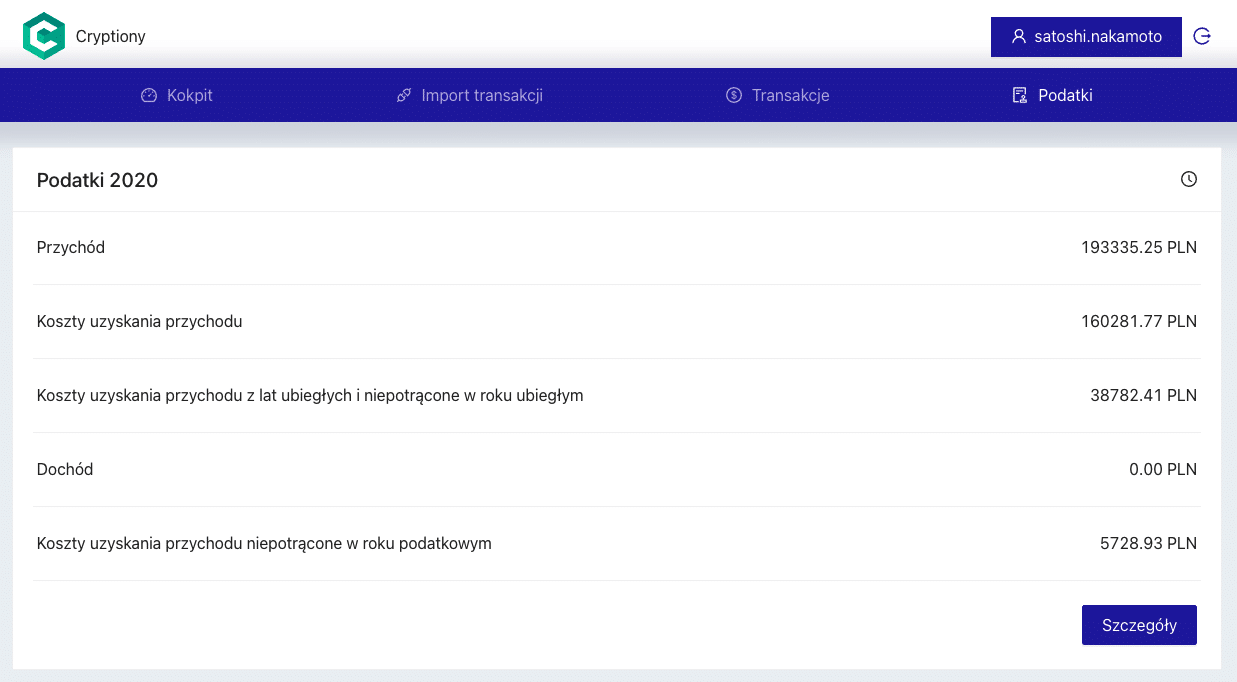Select the Podatki tab
The image size is (1237, 682).
[1052, 96]
